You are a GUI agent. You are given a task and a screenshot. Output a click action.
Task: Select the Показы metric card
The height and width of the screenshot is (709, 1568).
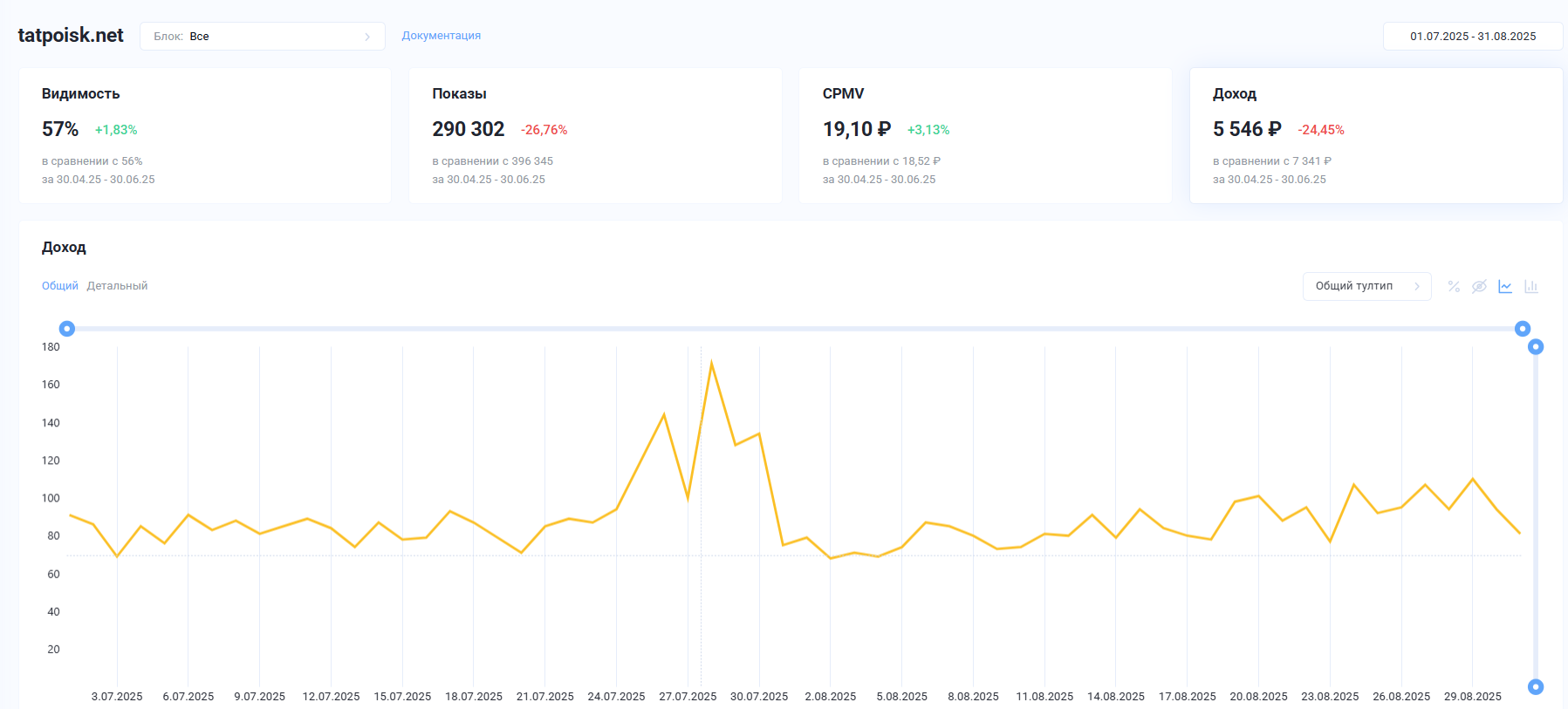[x=595, y=136]
